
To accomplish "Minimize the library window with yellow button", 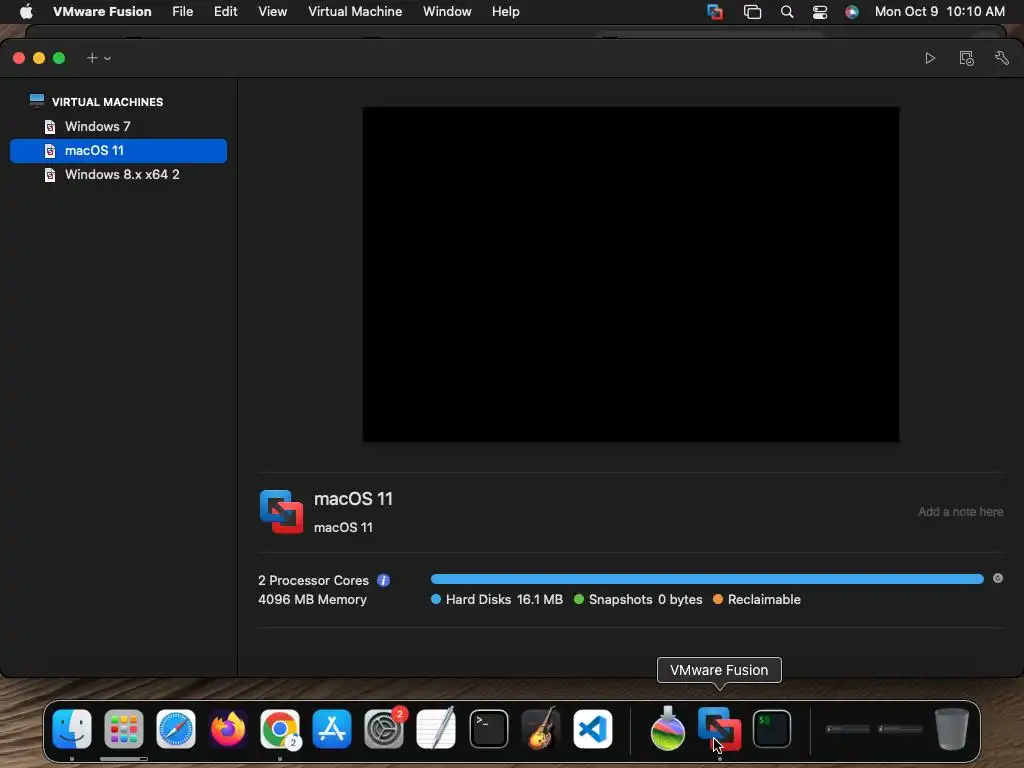I will pos(39,58).
